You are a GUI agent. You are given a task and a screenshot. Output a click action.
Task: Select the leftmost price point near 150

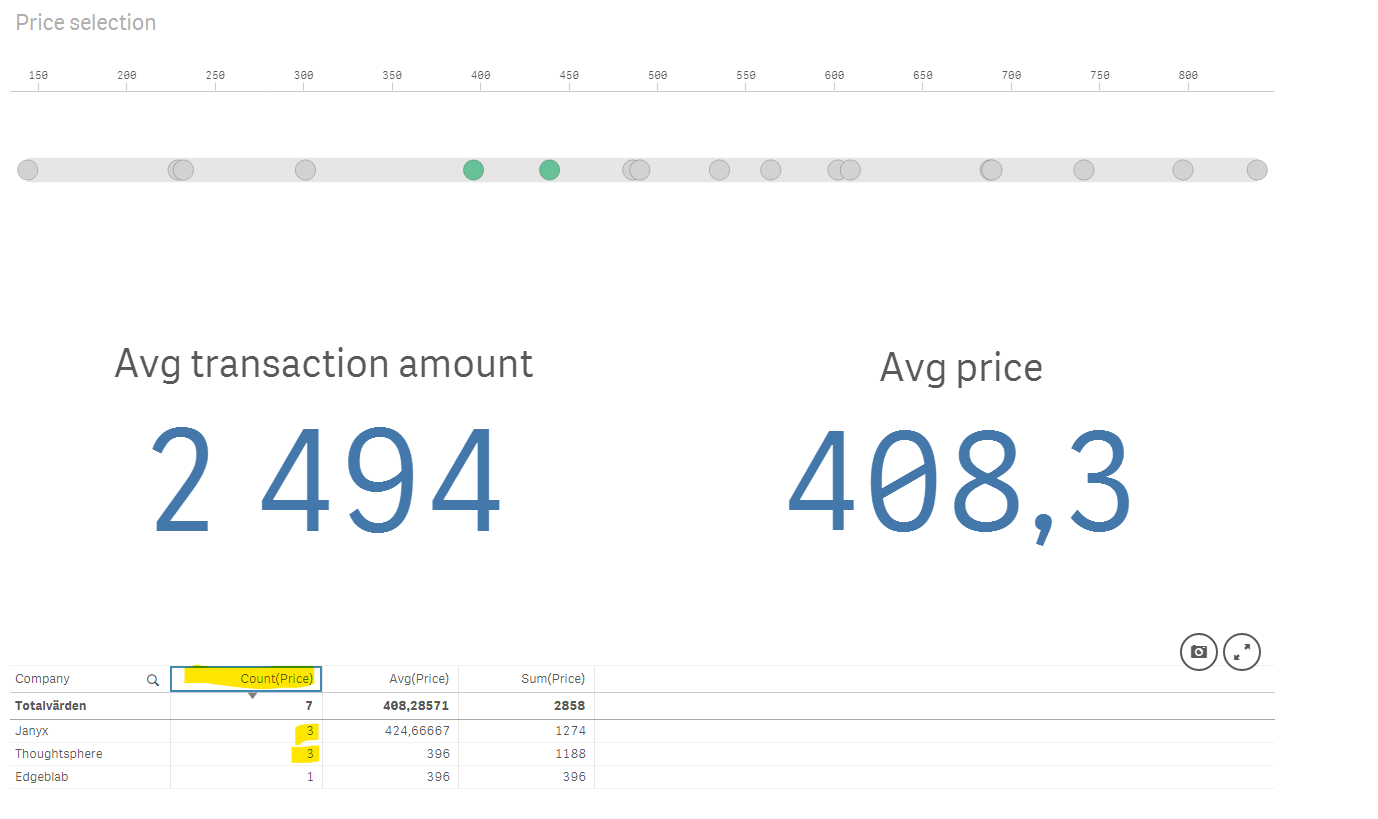[x=28, y=170]
